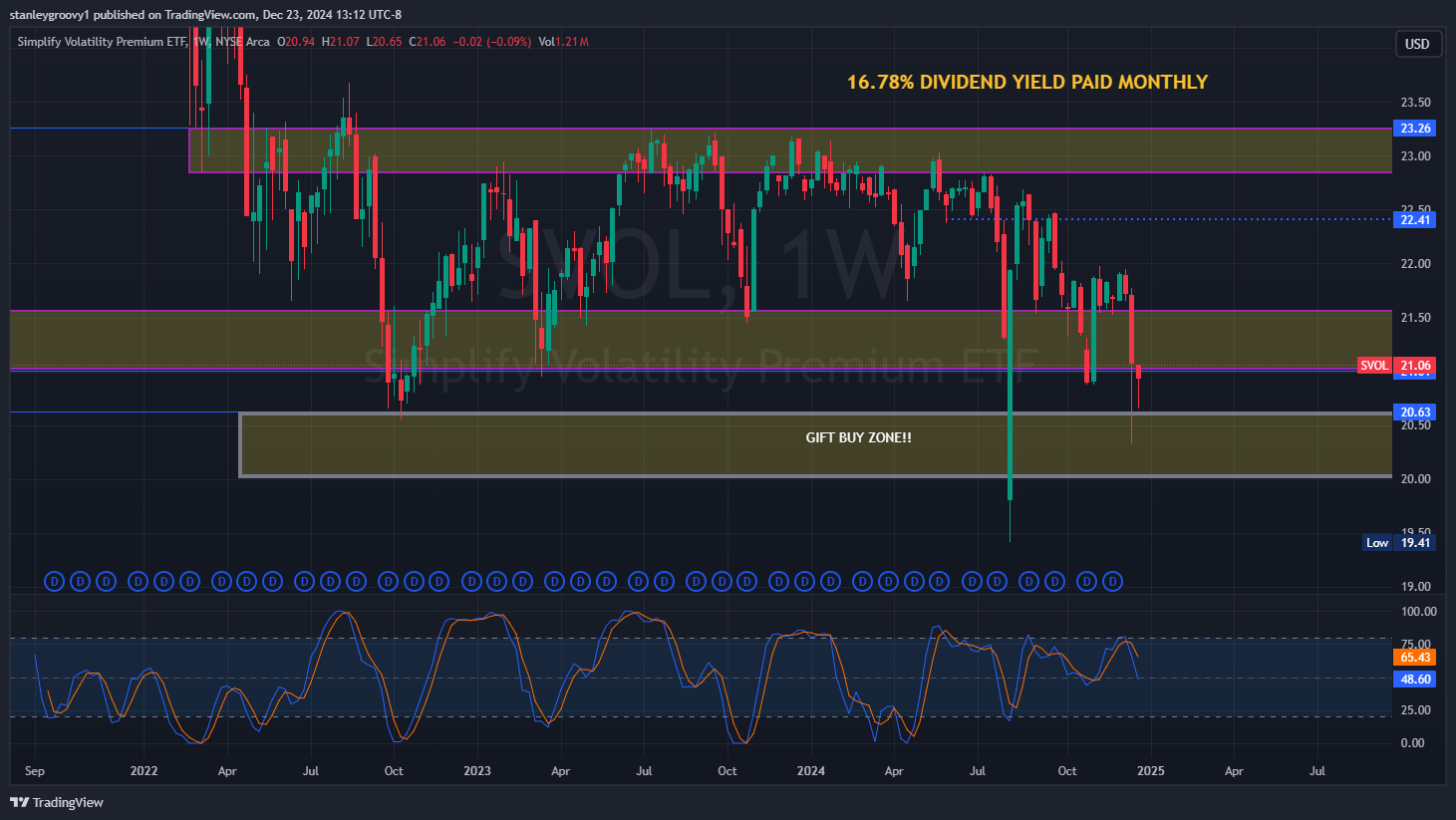The width and height of the screenshot is (1456, 820).
Task: Click 22.00 on the price axis
Action: 1415,264
